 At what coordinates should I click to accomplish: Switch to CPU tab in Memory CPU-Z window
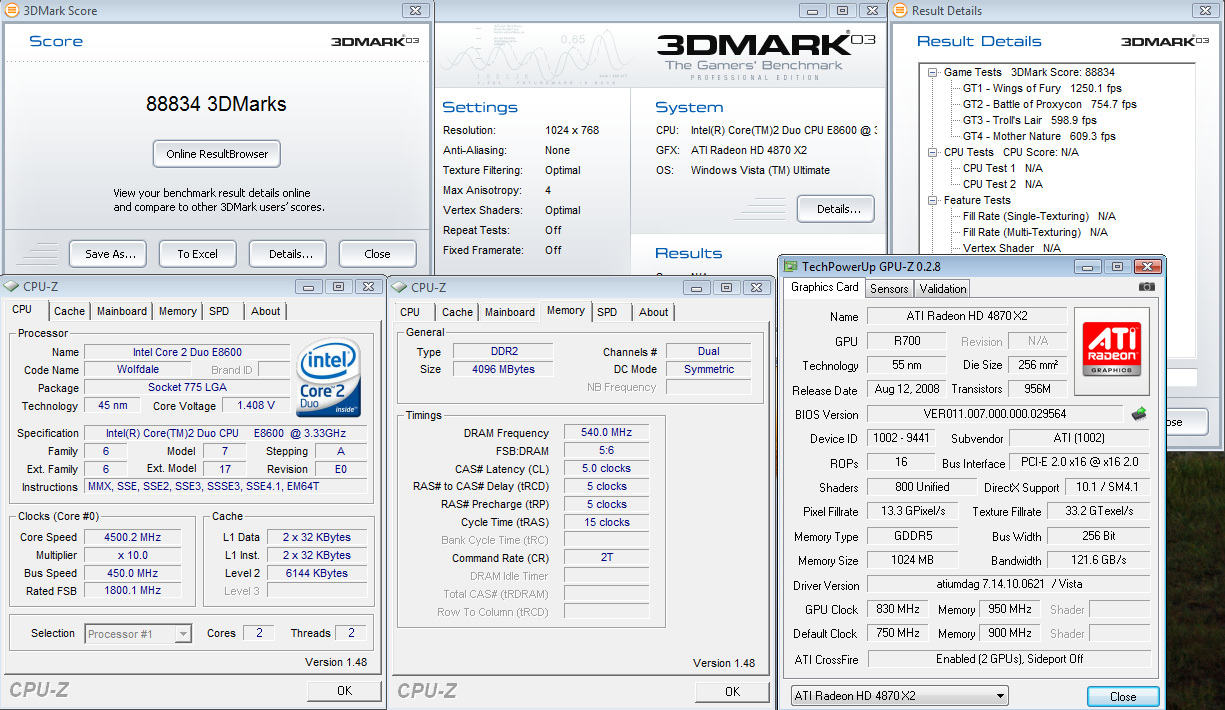pyautogui.click(x=410, y=312)
